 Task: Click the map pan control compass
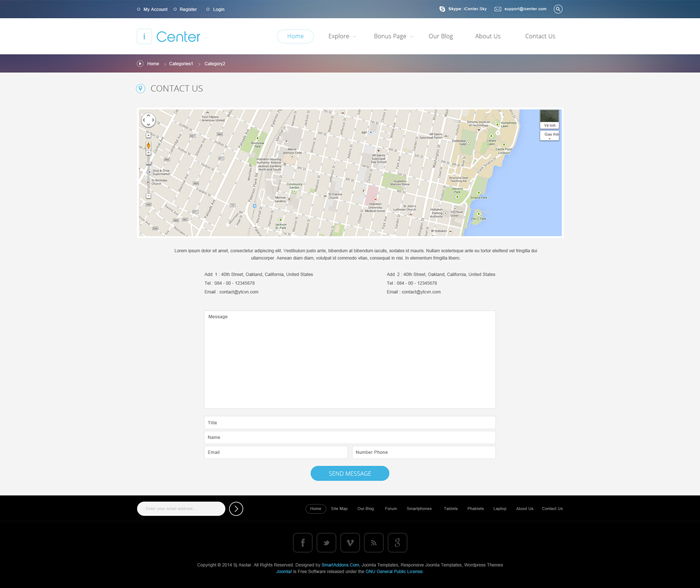pyautogui.click(x=148, y=121)
